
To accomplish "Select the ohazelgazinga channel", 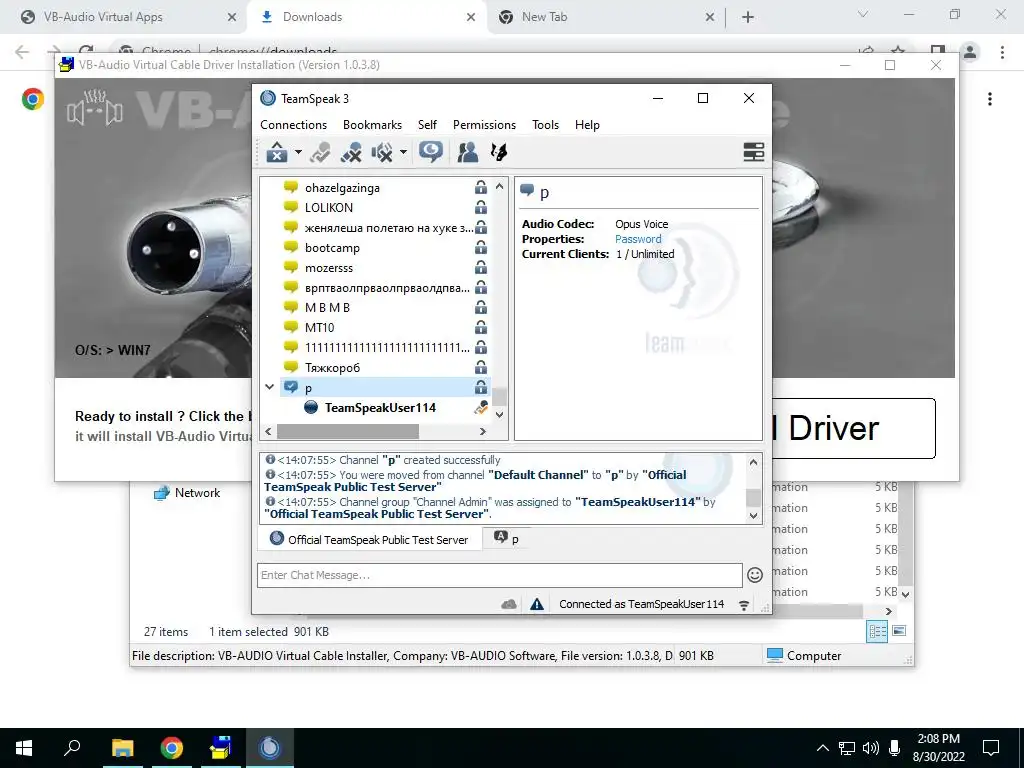I will pyautogui.click(x=342, y=187).
